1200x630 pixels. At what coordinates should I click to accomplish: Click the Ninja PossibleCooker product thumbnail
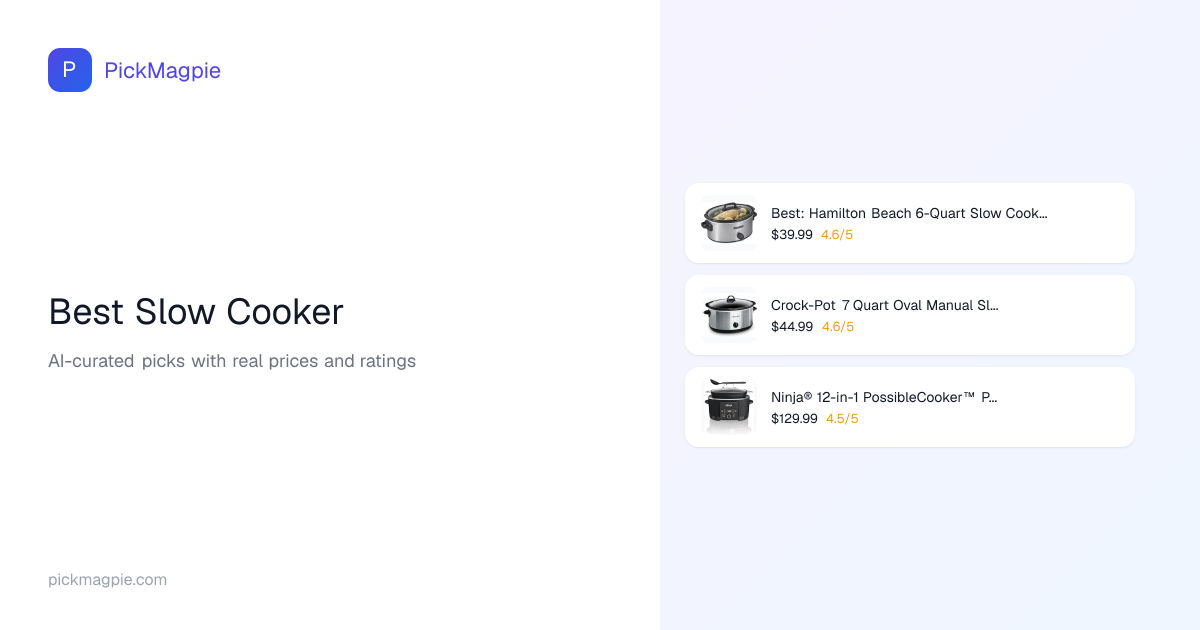pyautogui.click(x=729, y=407)
